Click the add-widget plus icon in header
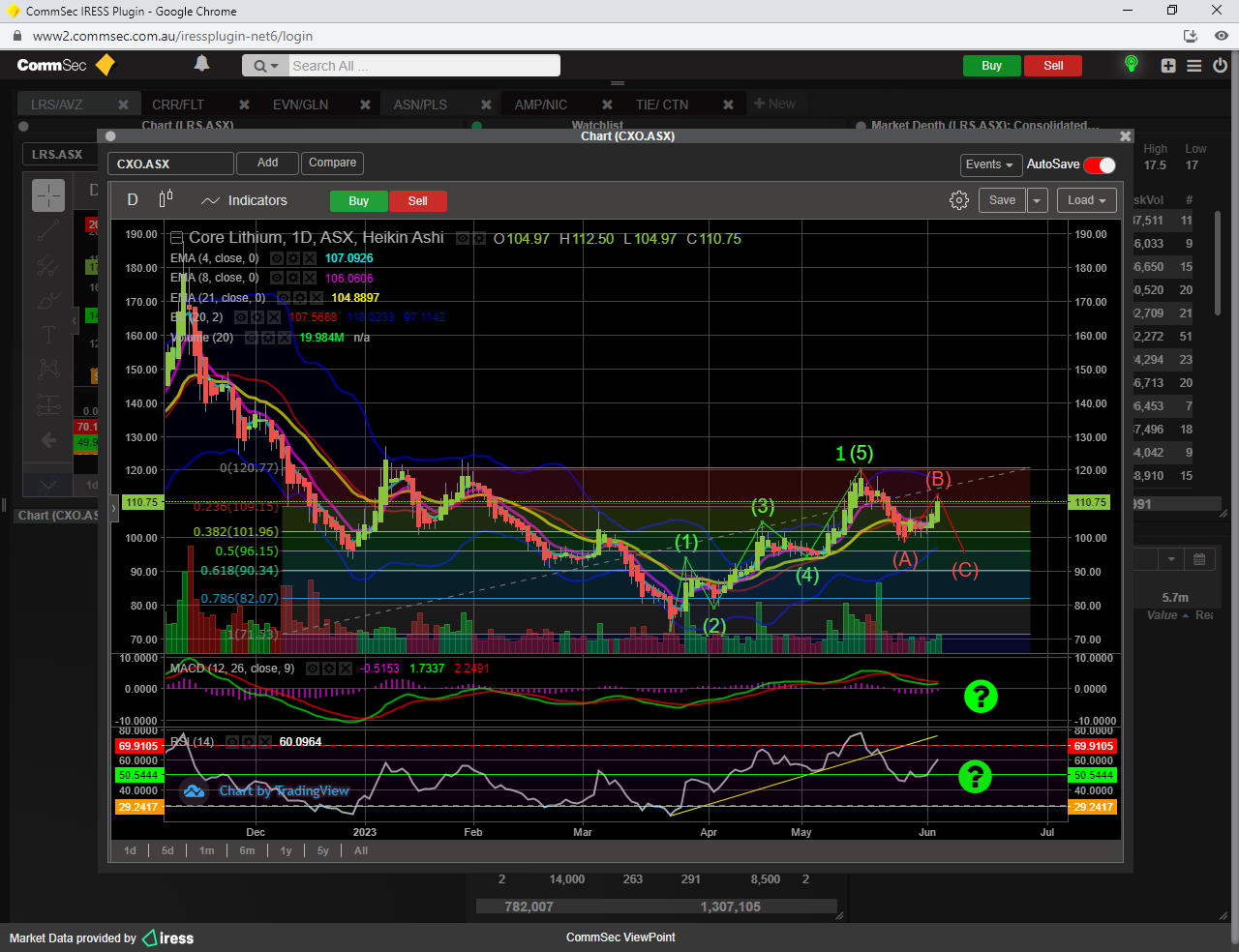This screenshot has width=1239, height=952. (x=1168, y=66)
